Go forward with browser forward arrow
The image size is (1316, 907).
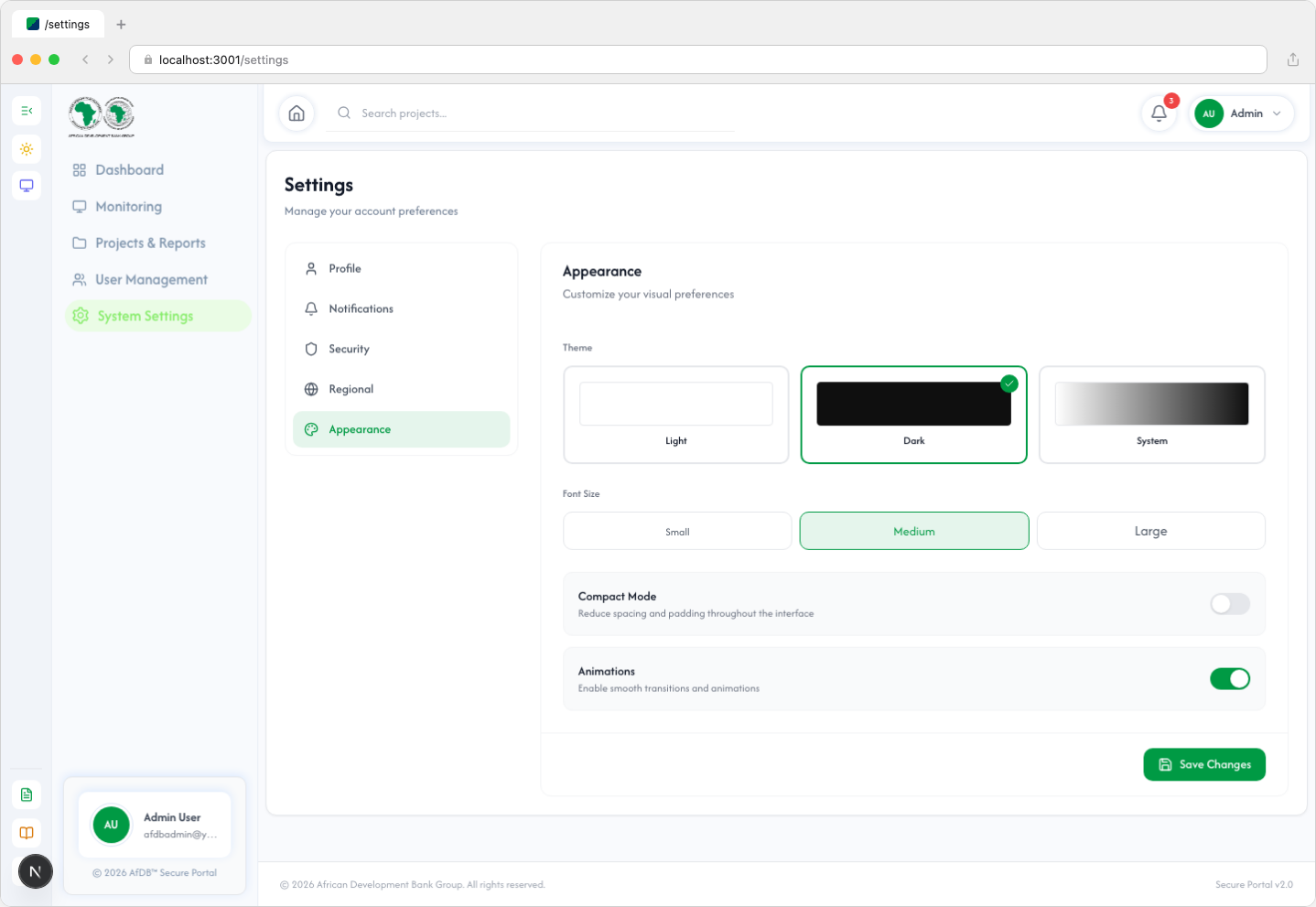111,59
